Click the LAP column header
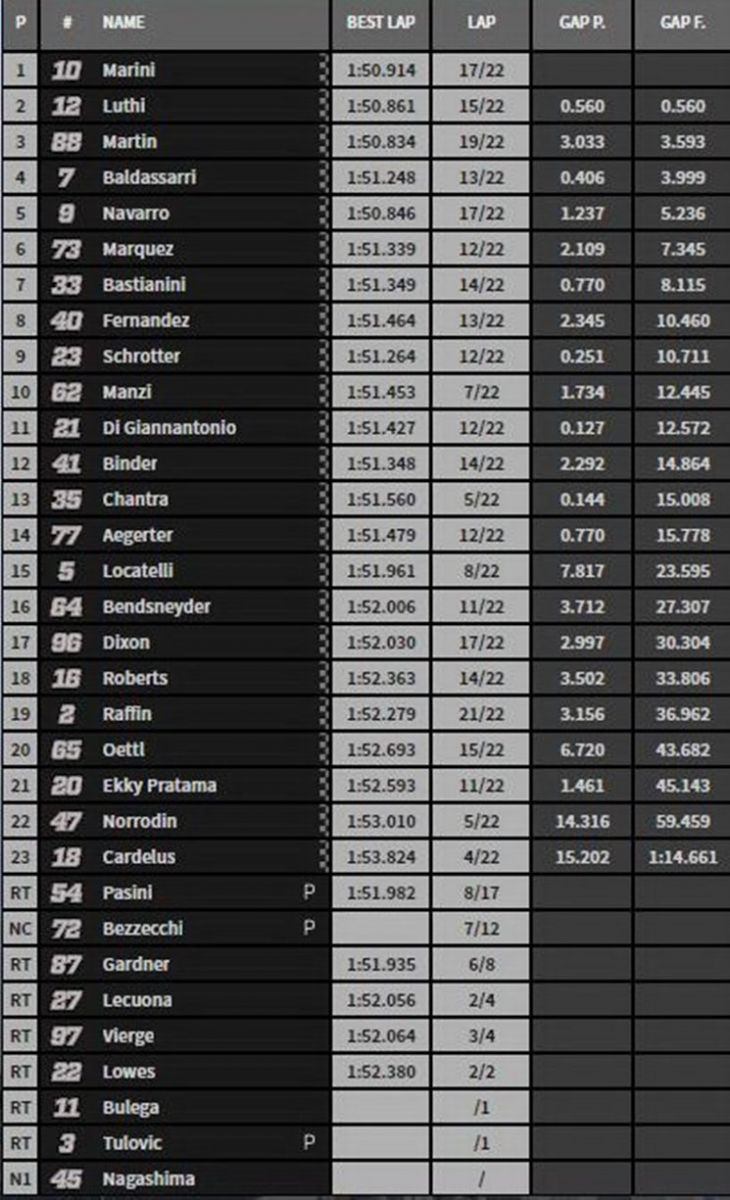730x1200 pixels. (x=482, y=22)
